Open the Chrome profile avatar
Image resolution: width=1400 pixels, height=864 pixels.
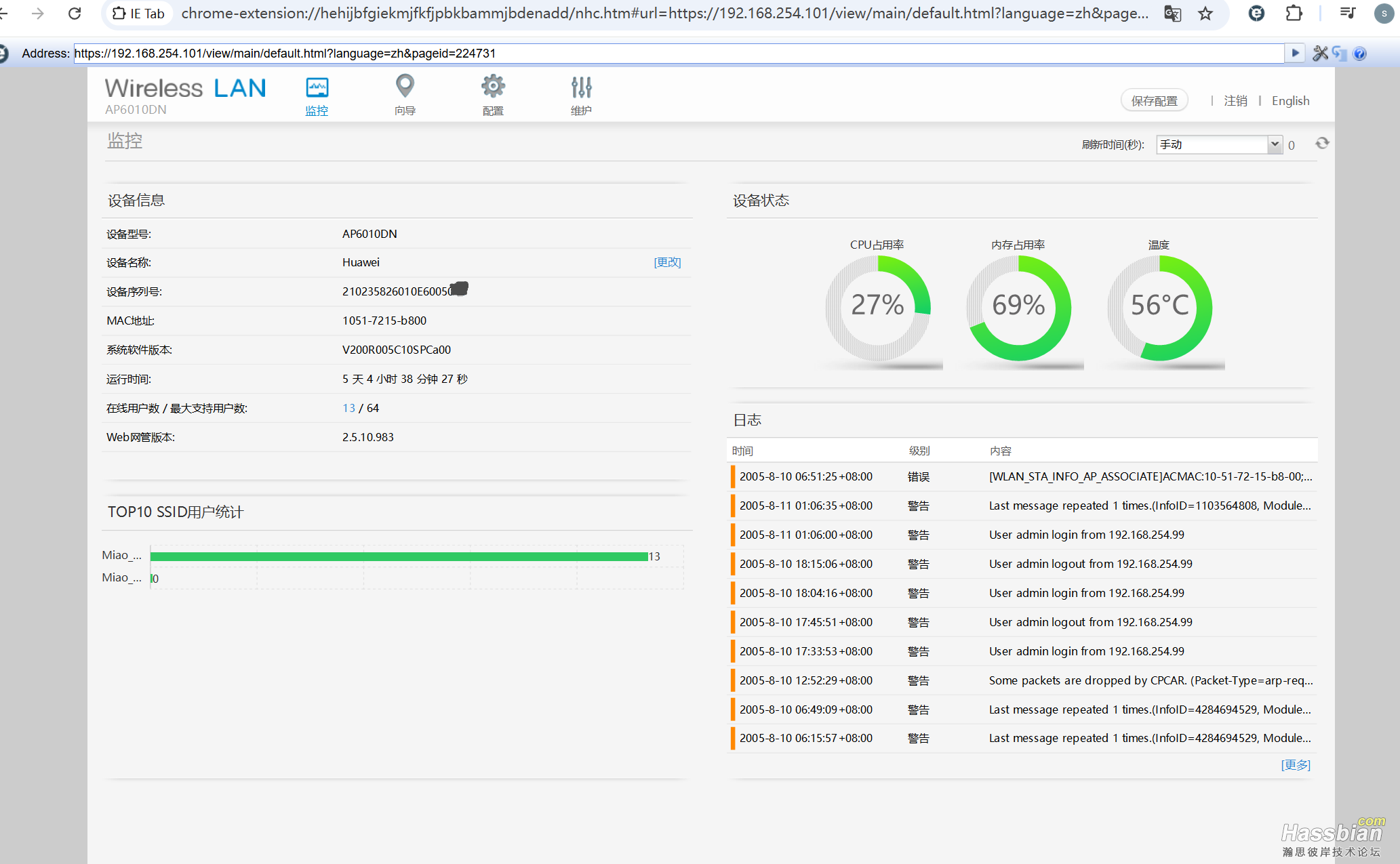click(x=1384, y=14)
